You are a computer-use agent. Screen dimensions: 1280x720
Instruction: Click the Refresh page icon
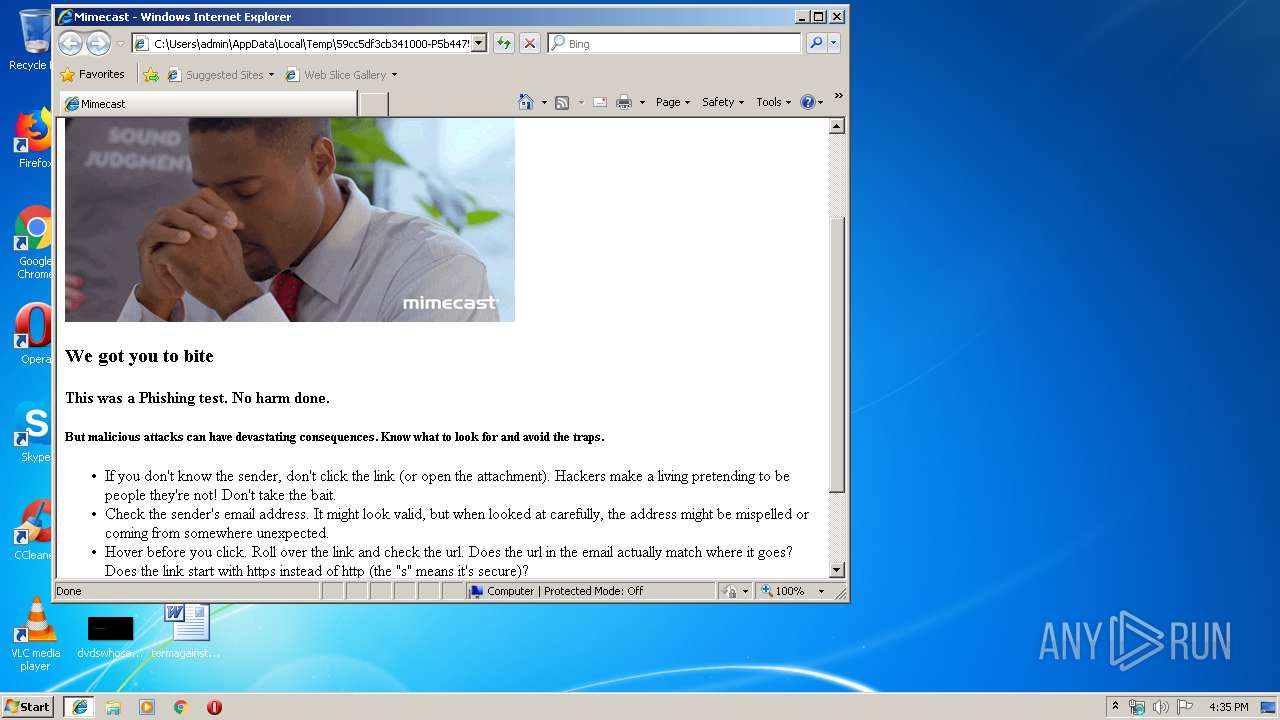[x=504, y=43]
